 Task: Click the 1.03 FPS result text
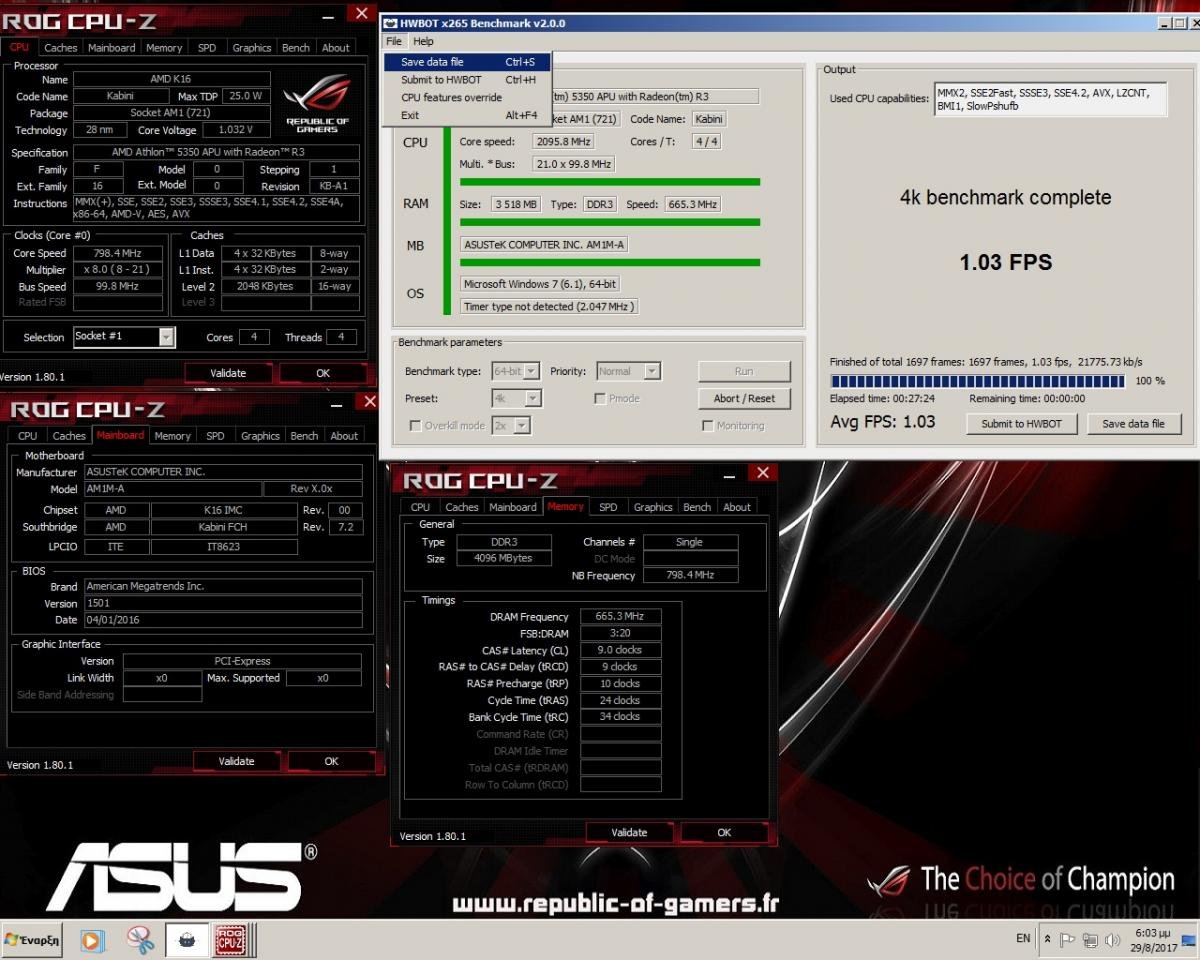click(1006, 263)
